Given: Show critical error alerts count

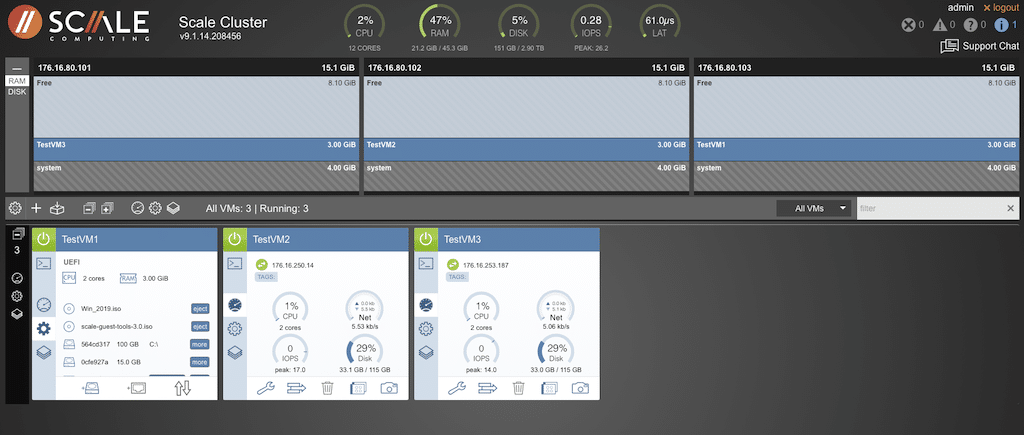Looking at the screenshot, I should click(x=912, y=25).
